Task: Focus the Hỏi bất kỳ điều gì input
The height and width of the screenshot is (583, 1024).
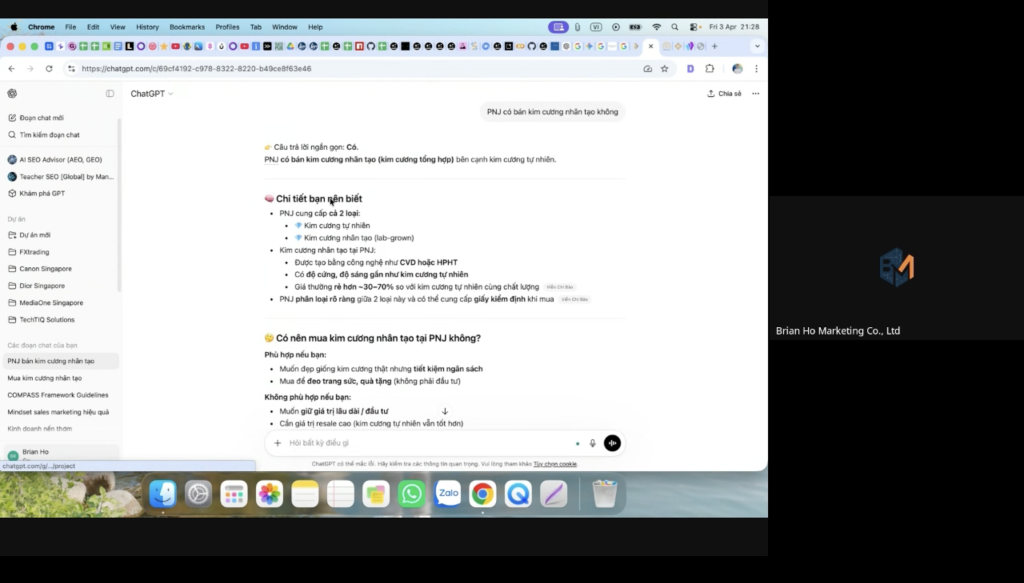Action: 420,443
